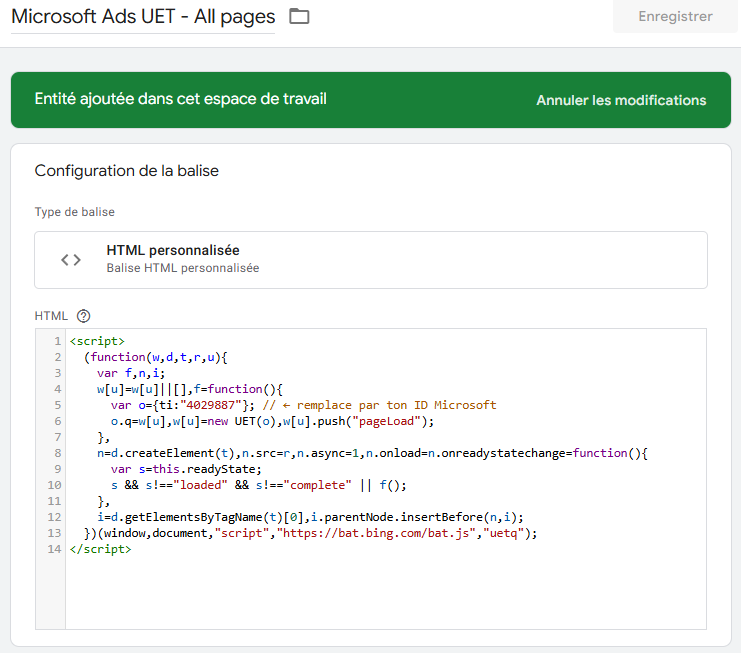Click the 'Entité ajoutée dans cet espace de travail' banner text

pos(181,99)
